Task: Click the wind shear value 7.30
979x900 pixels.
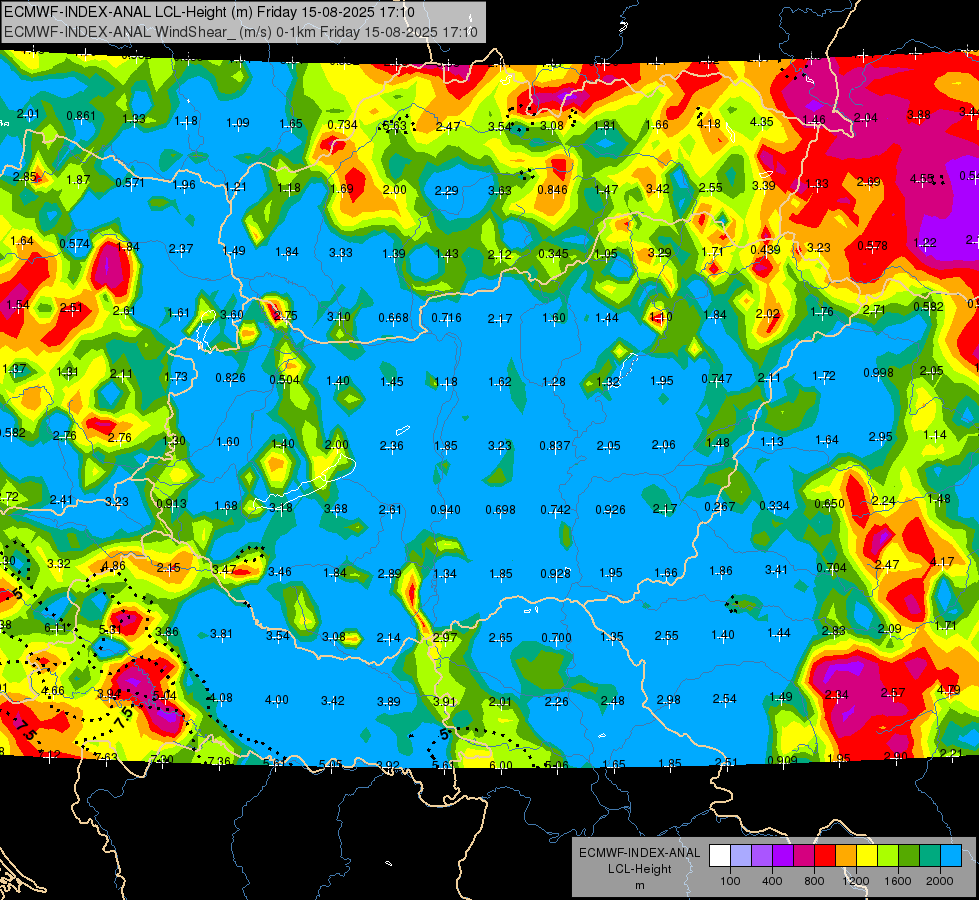Action: pyautogui.click(x=162, y=759)
